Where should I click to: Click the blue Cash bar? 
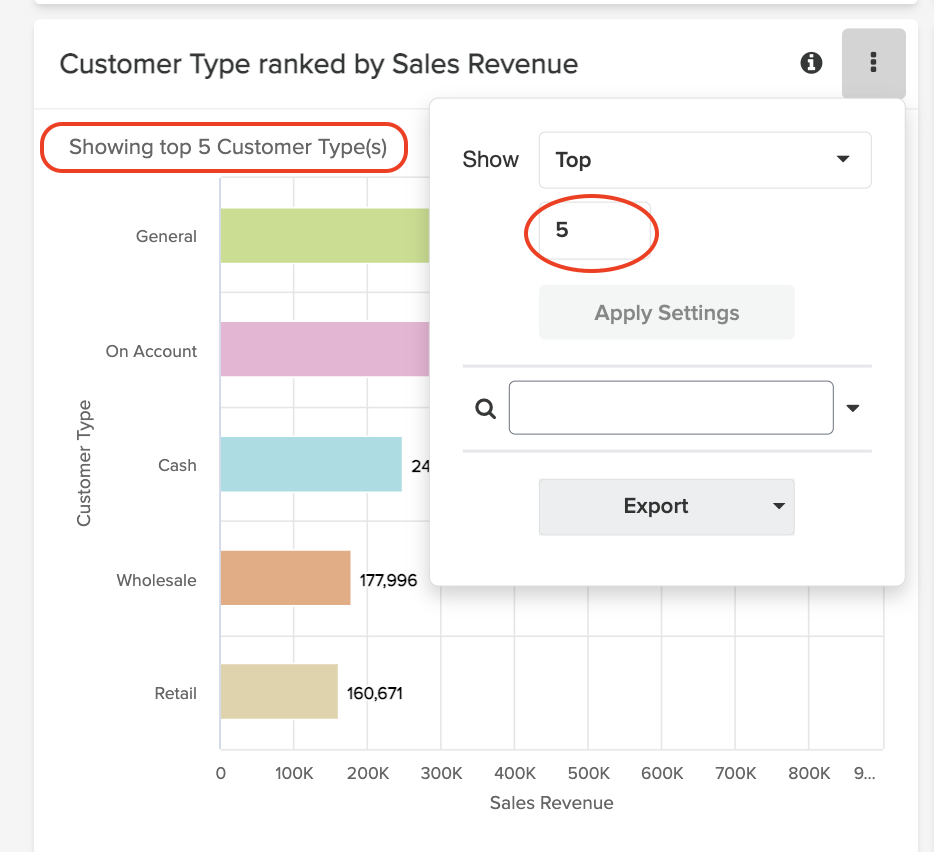[310, 464]
